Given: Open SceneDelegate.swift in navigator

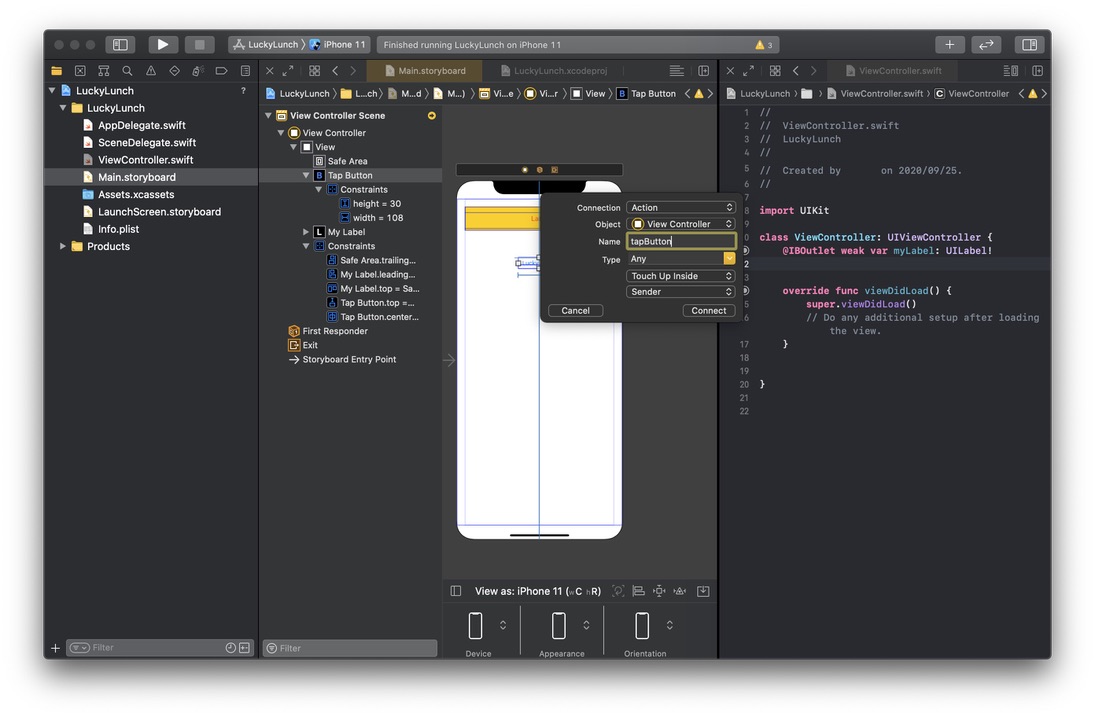Looking at the screenshot, I should [x=147, y=142].
